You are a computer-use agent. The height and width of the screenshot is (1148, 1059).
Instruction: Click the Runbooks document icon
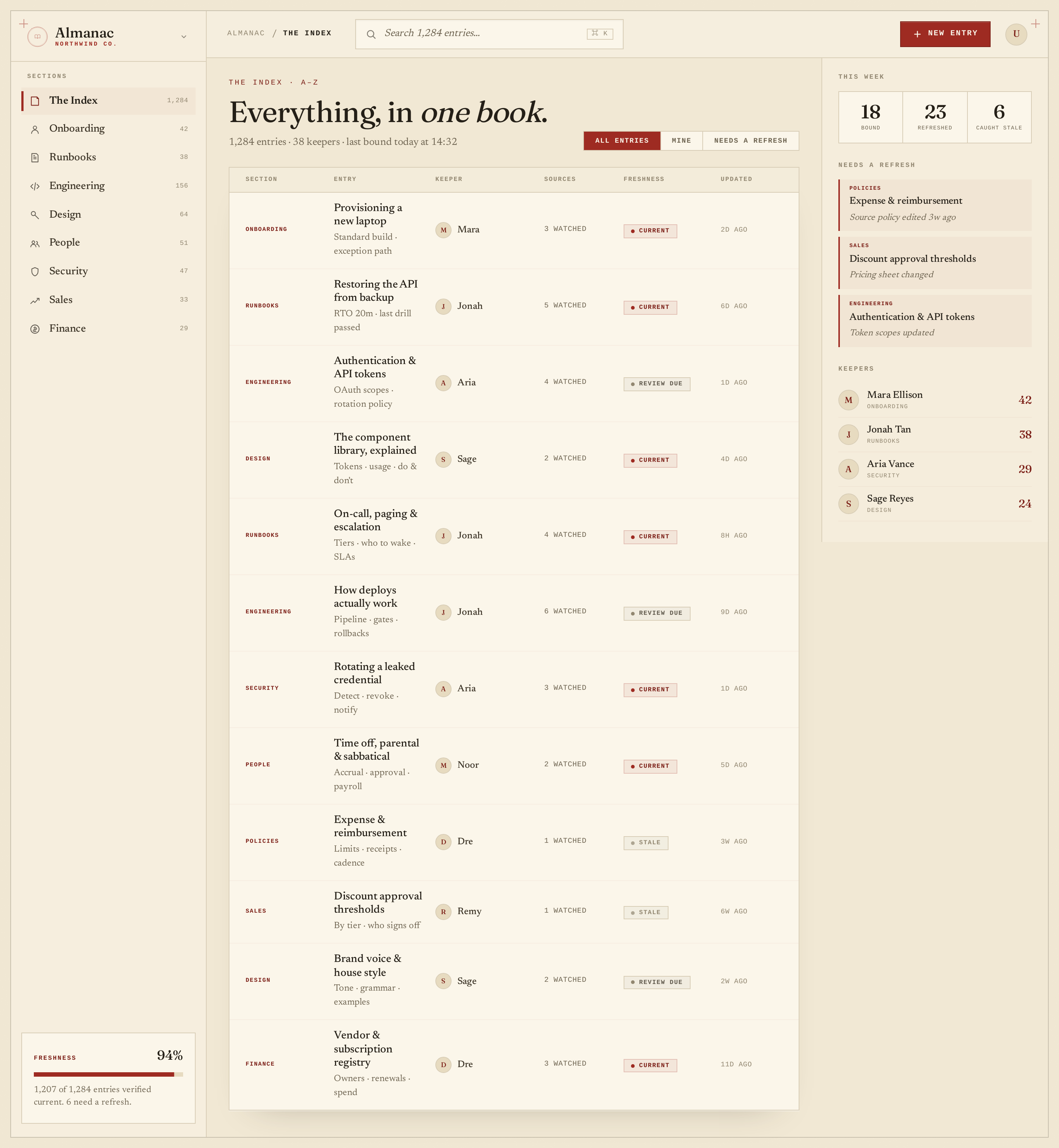tap(35, 158)
